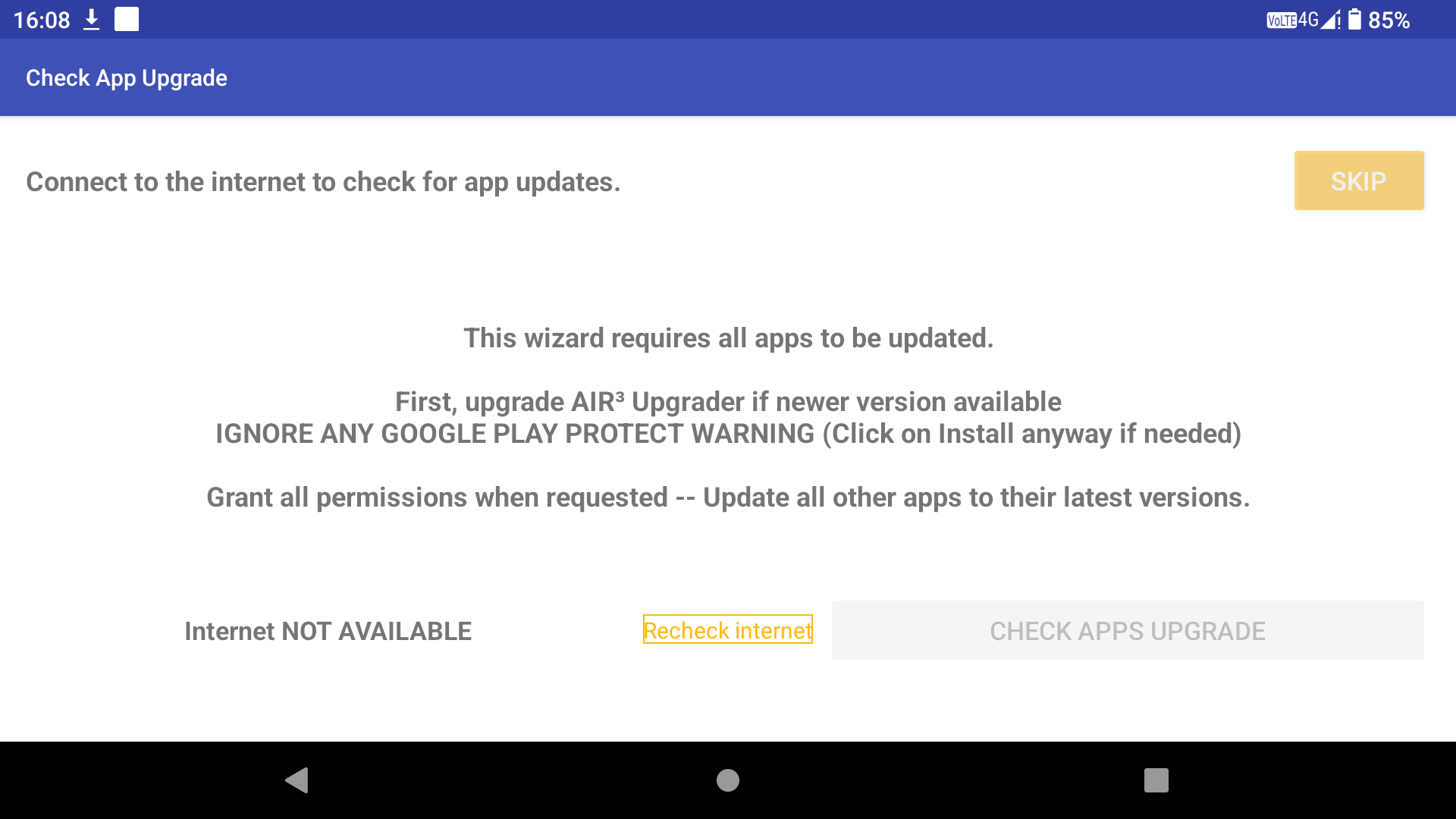Tap the upgrade AIR³ Upgrader instruction line

pyautogui.click(x=728, y=402)
